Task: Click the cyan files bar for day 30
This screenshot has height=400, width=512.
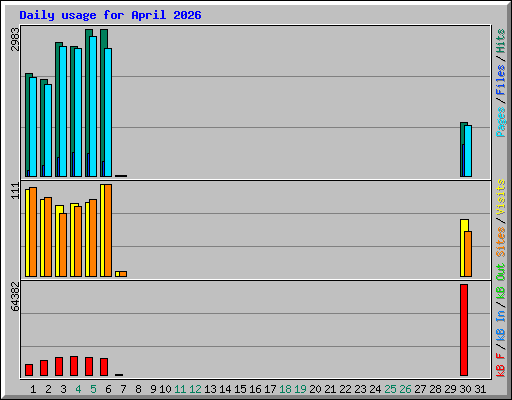Action: tap(468, 151)
